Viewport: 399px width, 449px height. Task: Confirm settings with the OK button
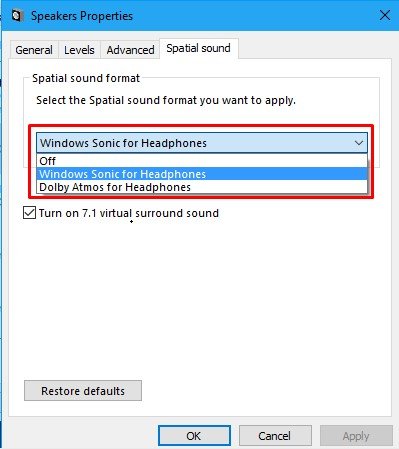coord(194,436)
